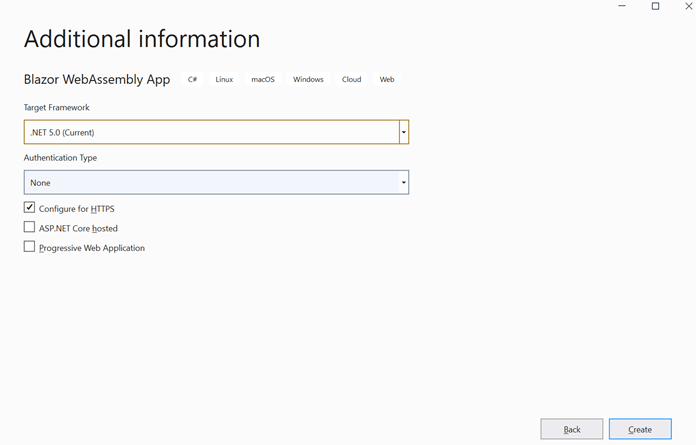Click the Target Framework label
This screenshot has height=445, width=696.
tap(59, 107)
